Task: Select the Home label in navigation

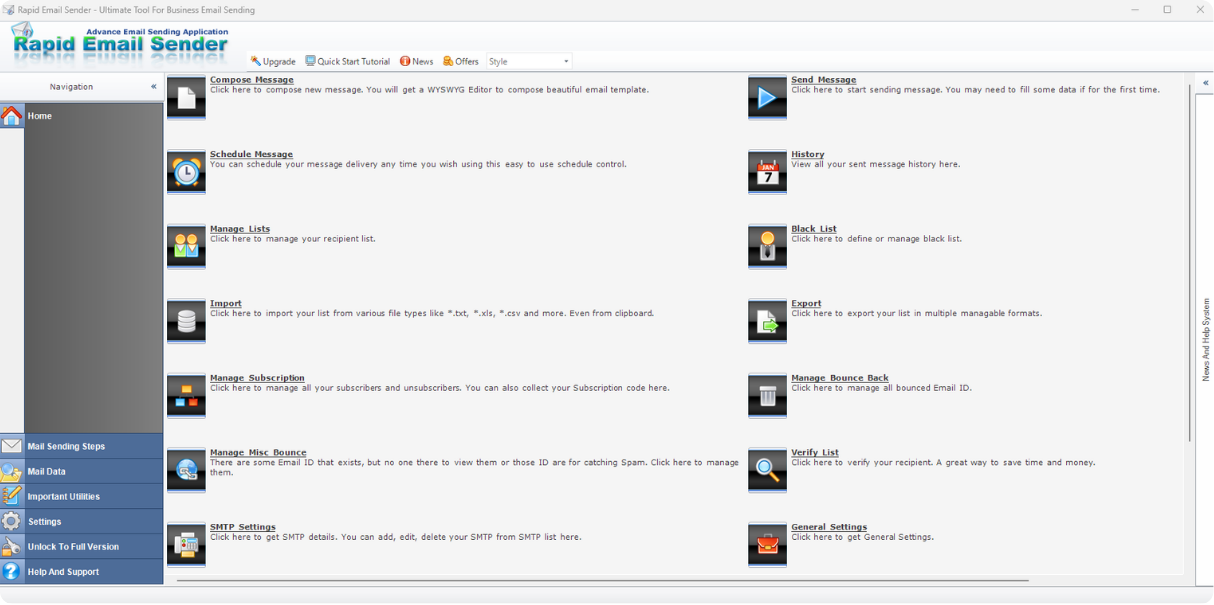Action: (40, 116)
